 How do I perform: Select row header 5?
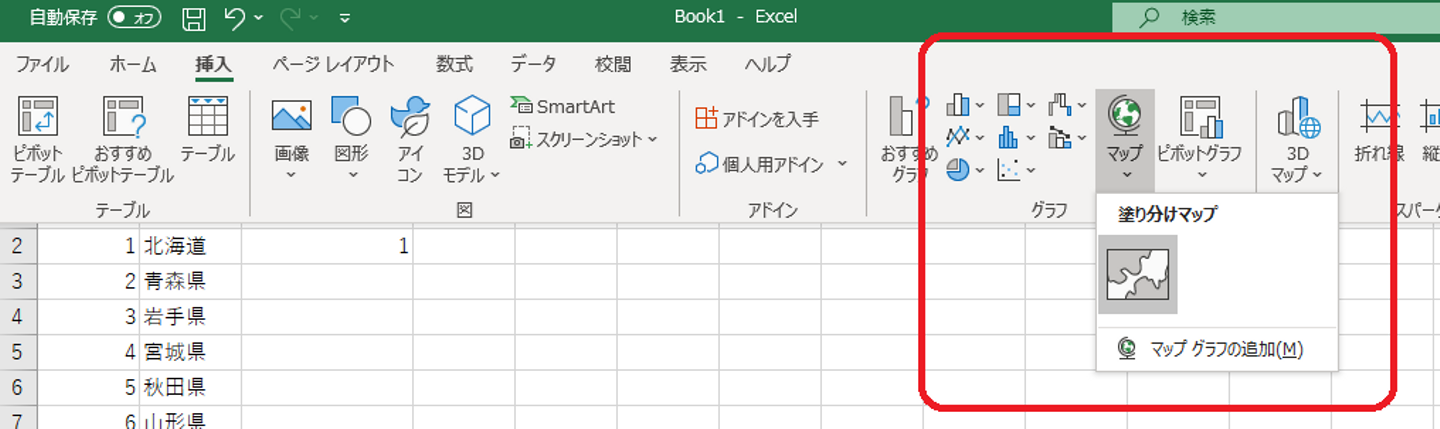[20, 352]
